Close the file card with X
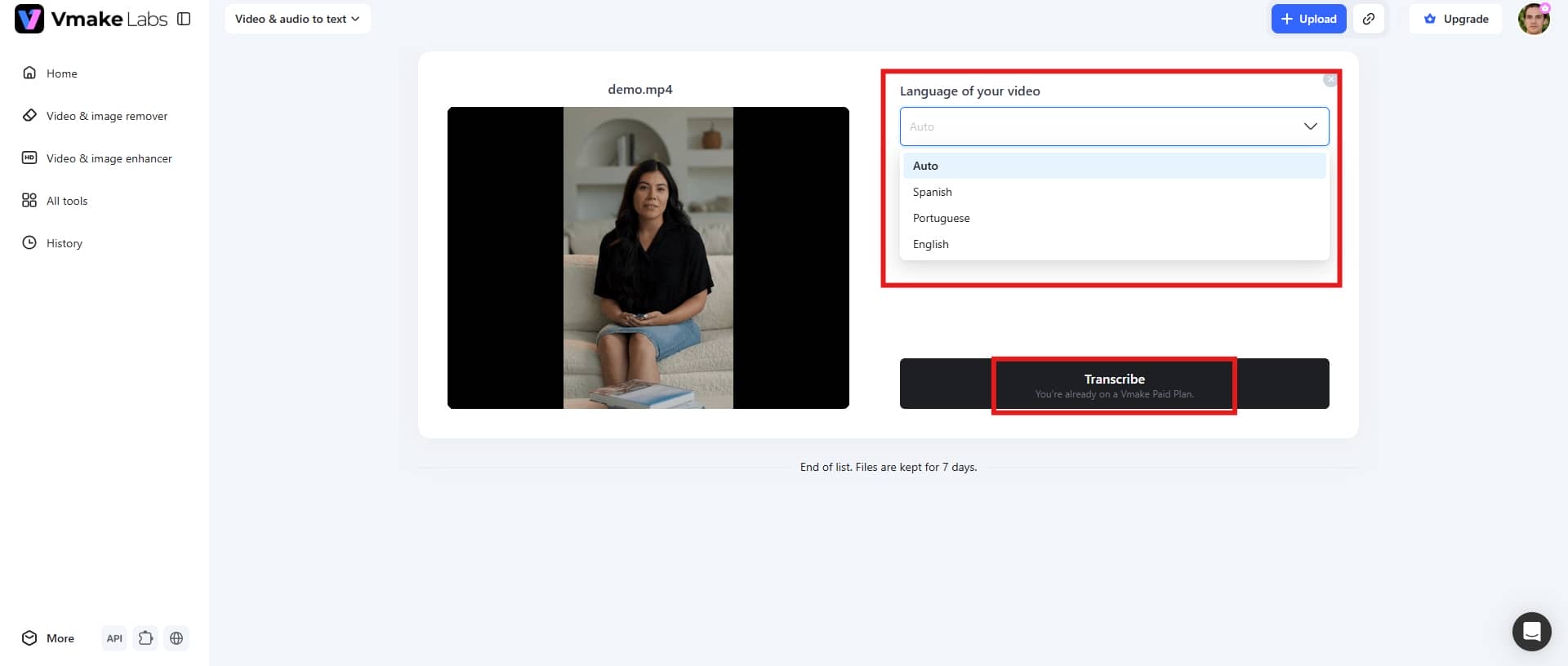The height and width of the screenshot is (666, 1568). [1330, 80]
